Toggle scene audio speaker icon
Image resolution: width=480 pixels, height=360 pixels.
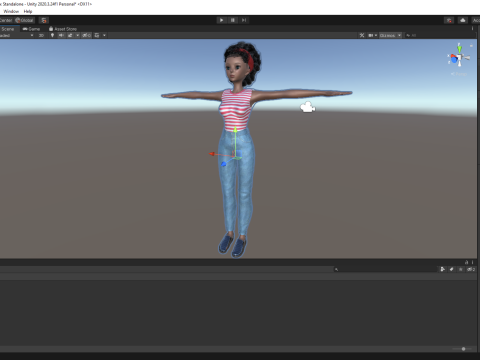click(x=61, y=35)
